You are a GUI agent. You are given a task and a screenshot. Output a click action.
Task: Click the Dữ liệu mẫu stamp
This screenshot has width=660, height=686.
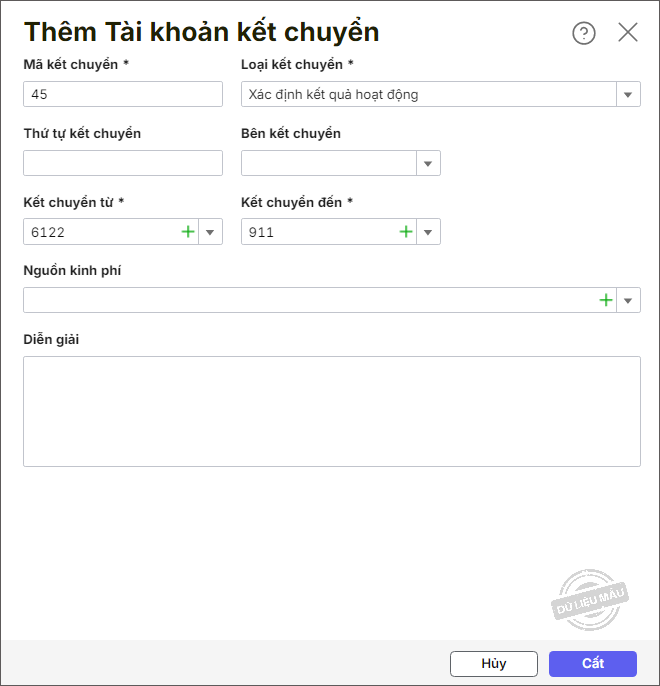(x=591, y=600)
